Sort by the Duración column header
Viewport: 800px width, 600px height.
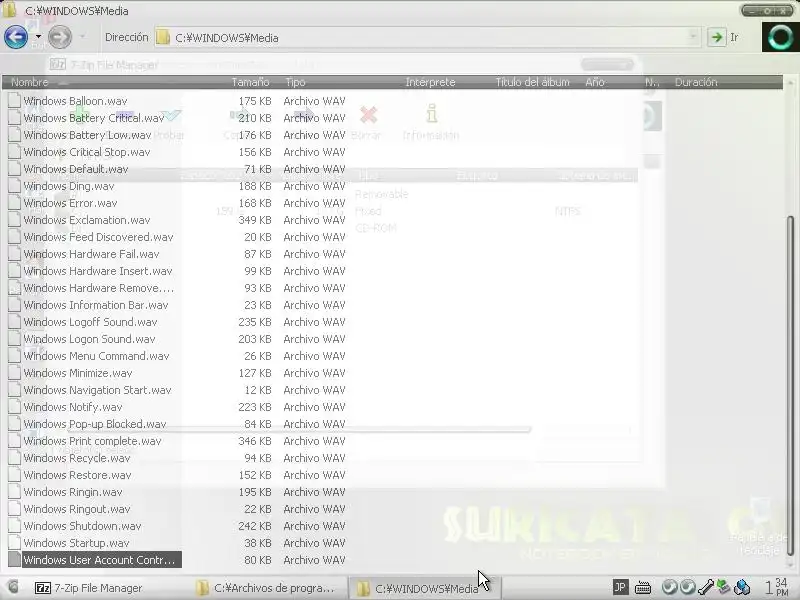(696, 82)
